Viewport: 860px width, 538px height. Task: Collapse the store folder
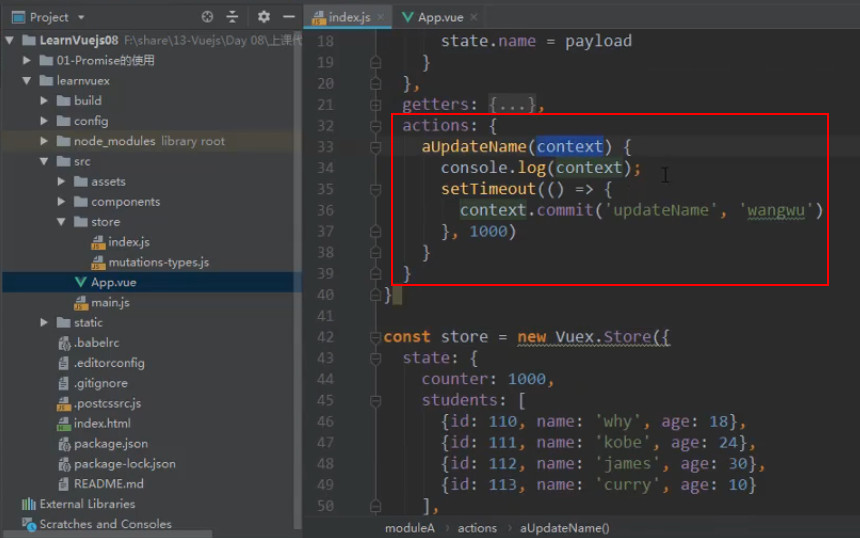[61, 222]
